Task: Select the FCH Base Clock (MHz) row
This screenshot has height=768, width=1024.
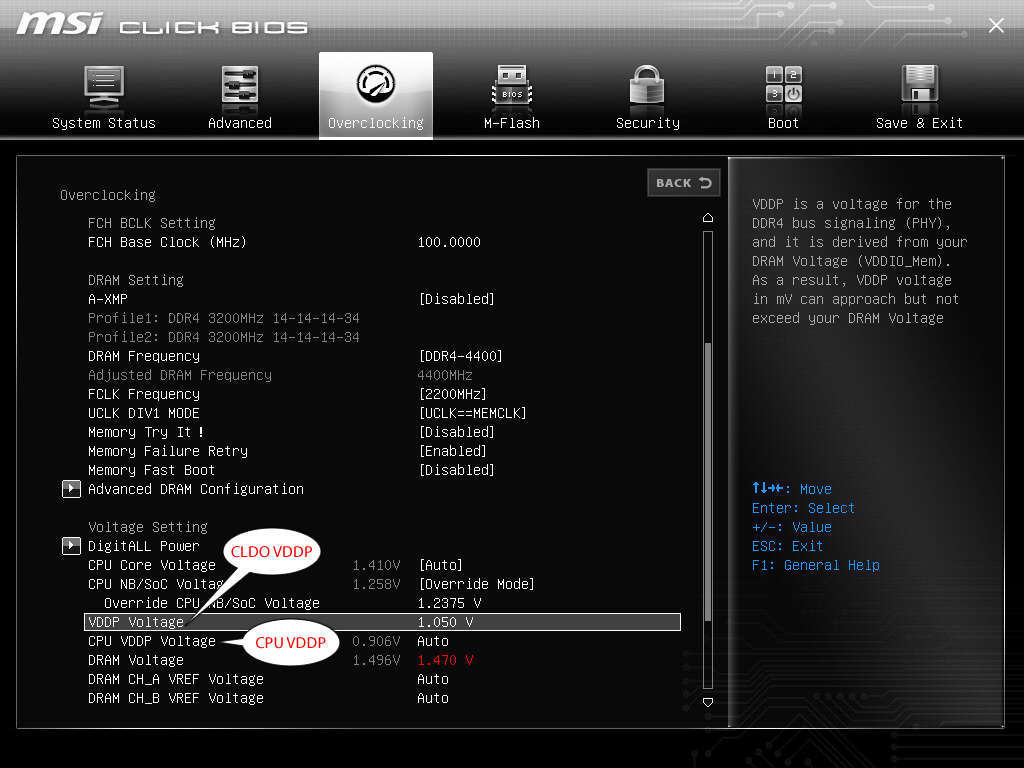Action: (167, 242)
